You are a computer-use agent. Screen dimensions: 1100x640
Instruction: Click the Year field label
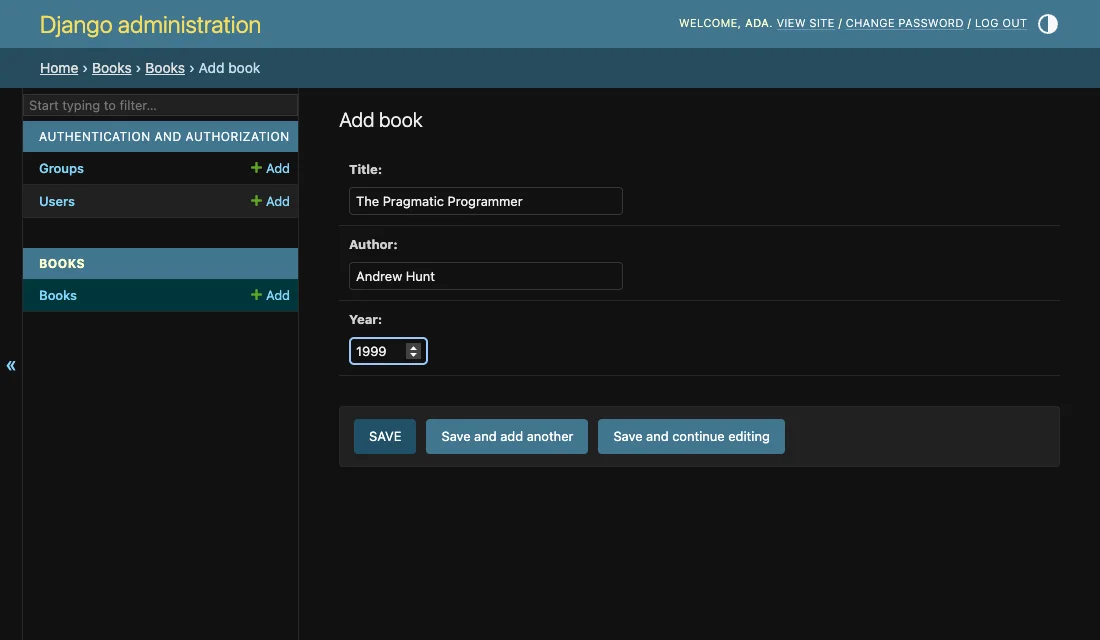pos(365,319)
